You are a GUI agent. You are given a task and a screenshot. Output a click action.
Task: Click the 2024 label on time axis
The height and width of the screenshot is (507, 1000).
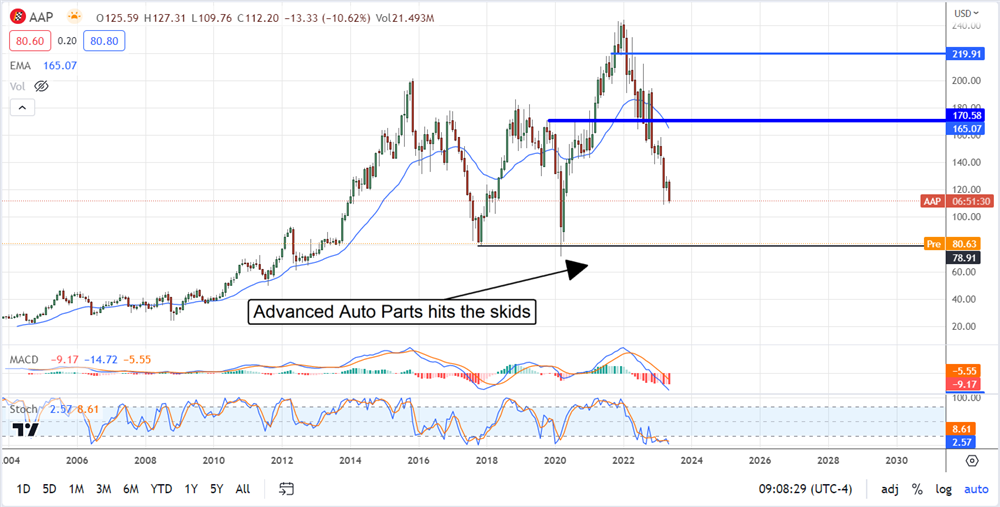tap(691, 460)
